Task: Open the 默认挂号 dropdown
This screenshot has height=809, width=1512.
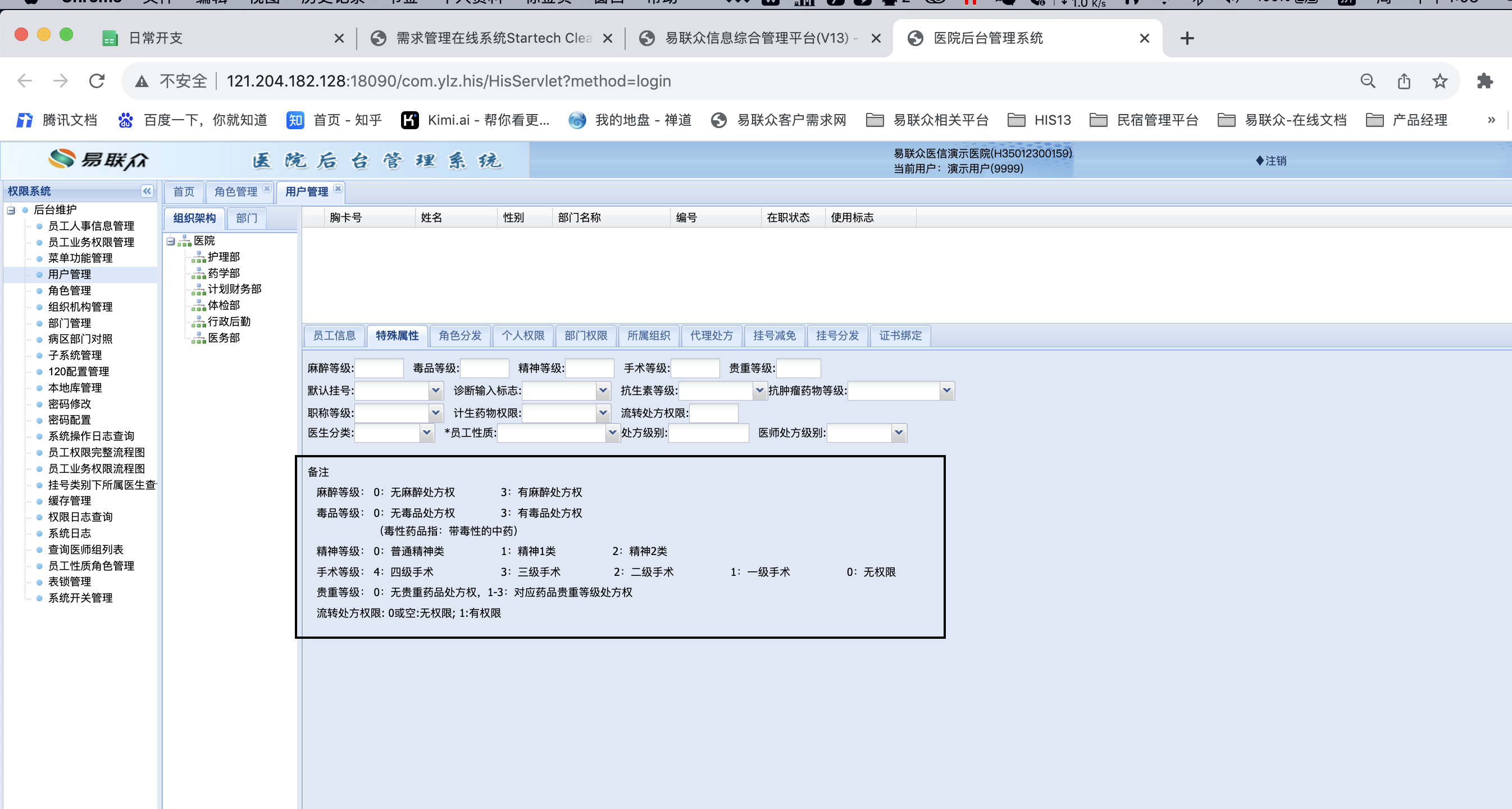Action: (435, 390)
